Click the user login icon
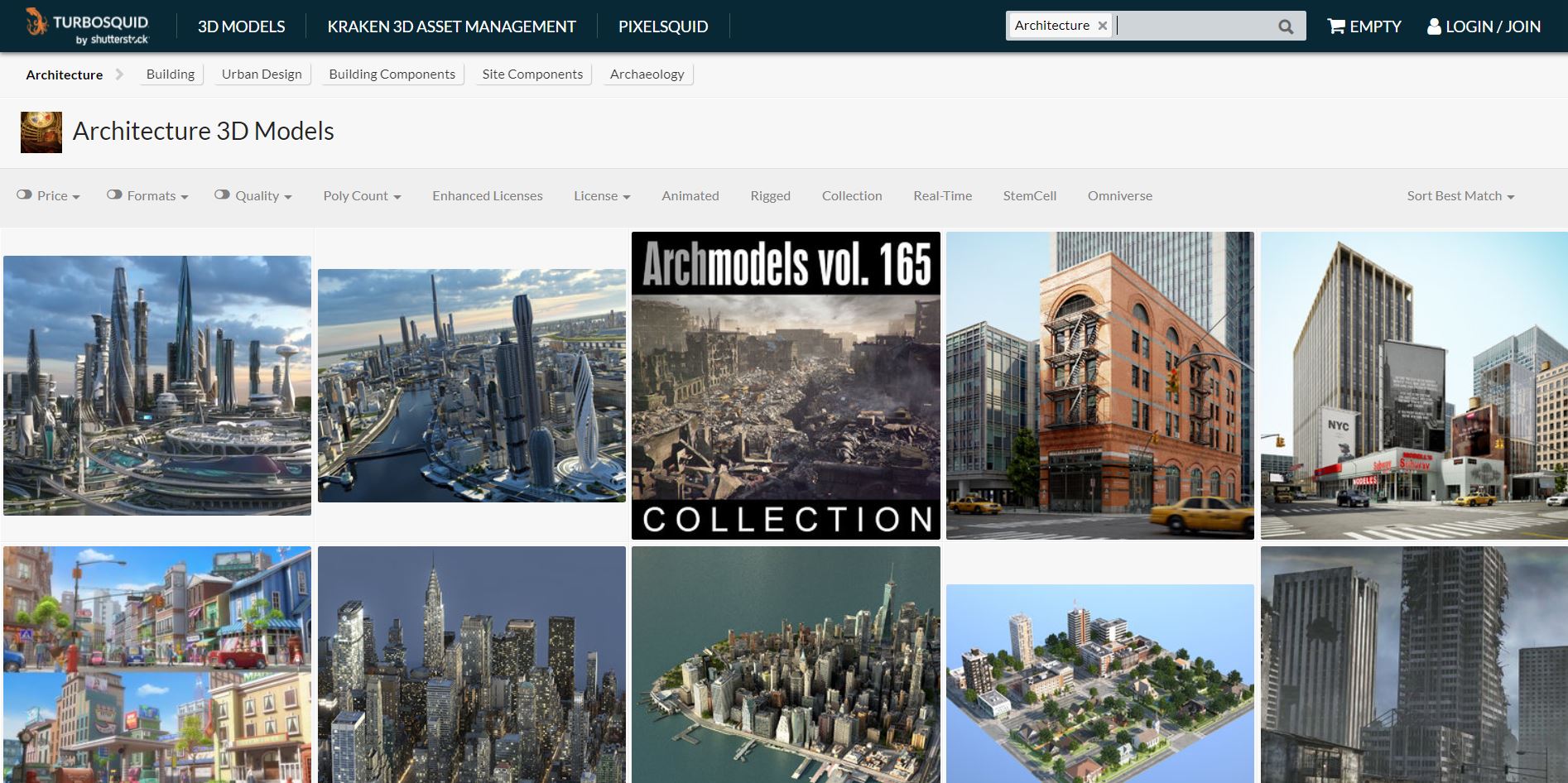 click(1434, 26)
